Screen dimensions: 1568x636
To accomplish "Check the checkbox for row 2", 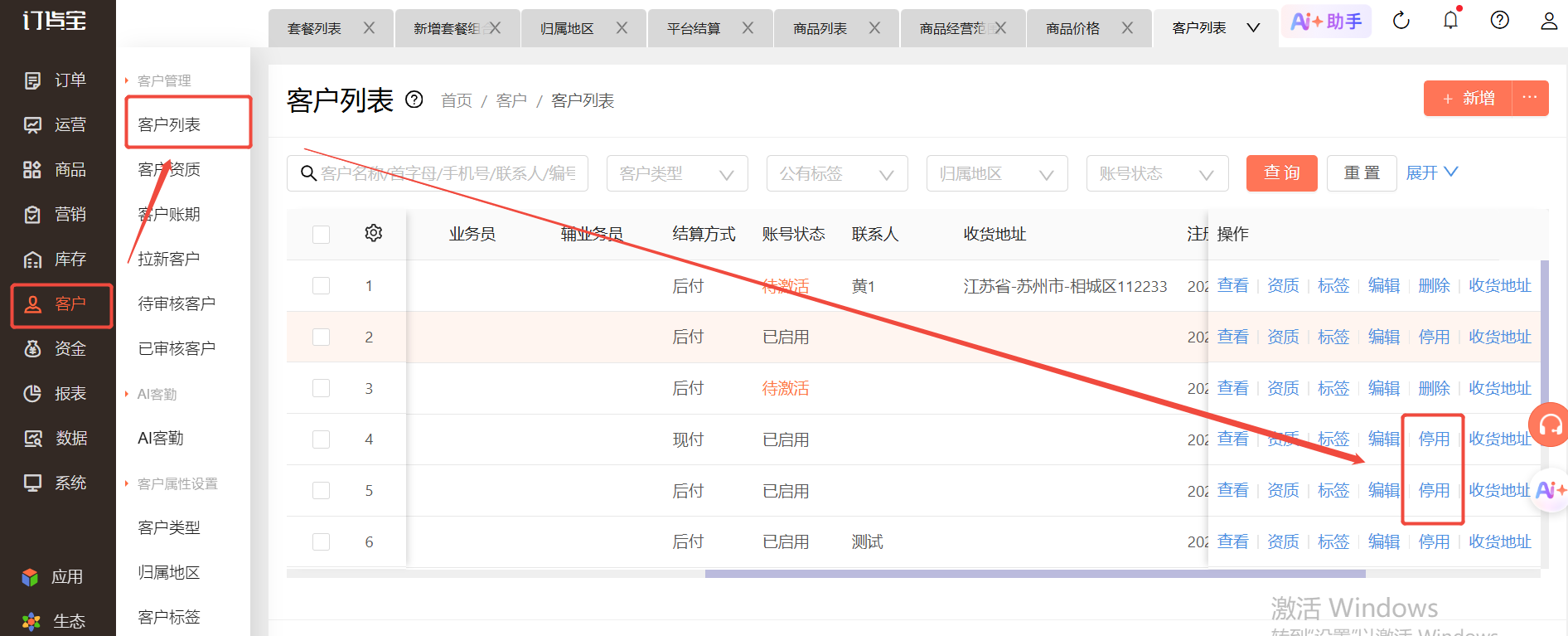I will 322,337.
